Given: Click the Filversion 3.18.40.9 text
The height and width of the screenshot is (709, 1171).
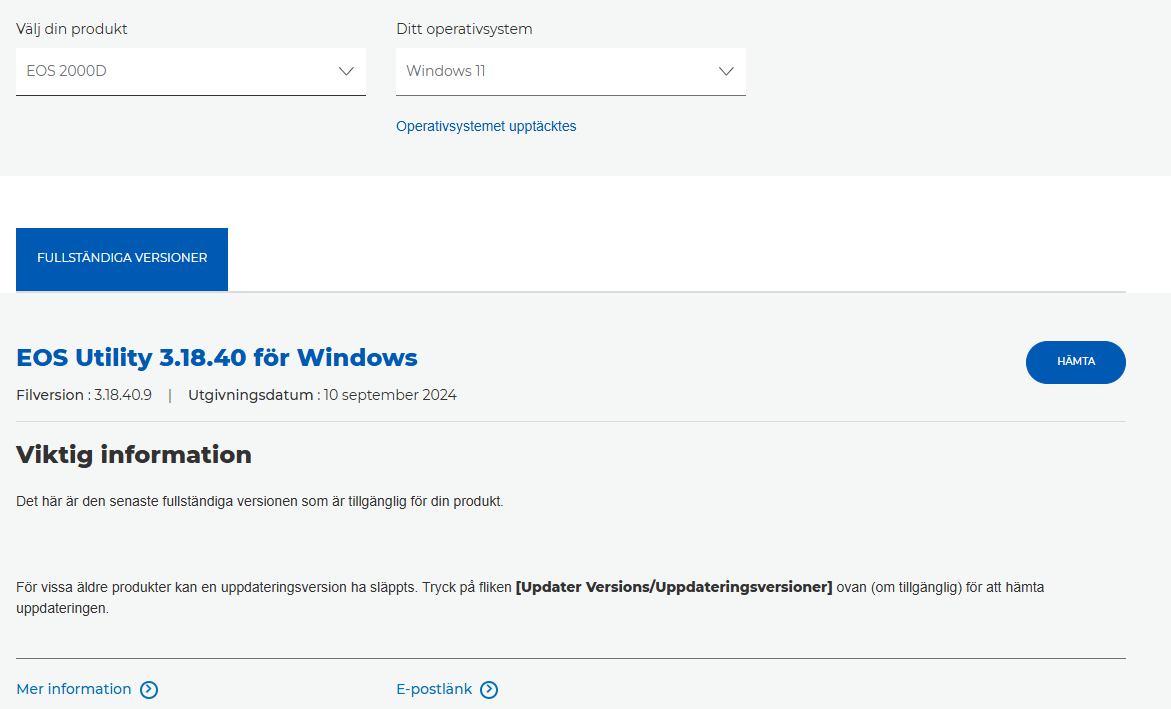Looking at the screenshot, I should [x=84, y=395].
